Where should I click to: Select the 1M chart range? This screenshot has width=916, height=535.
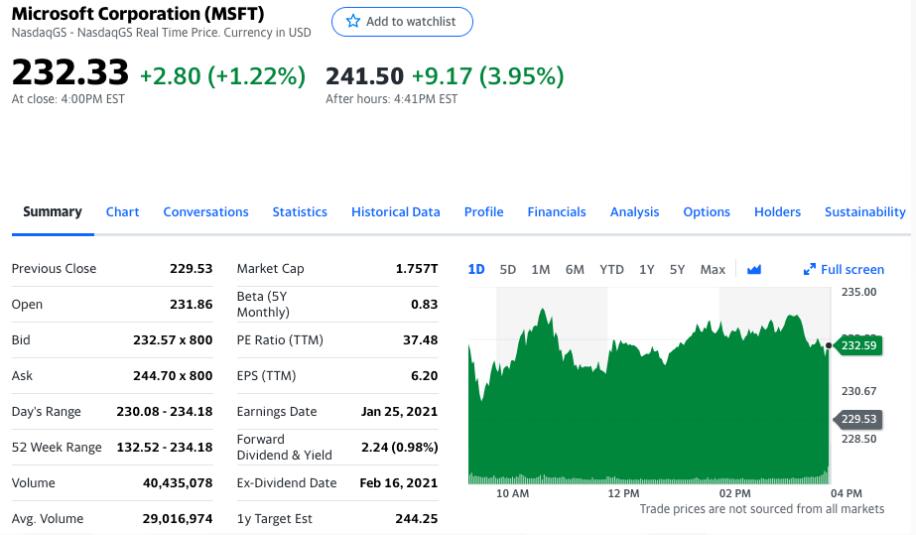coord(540,269)
